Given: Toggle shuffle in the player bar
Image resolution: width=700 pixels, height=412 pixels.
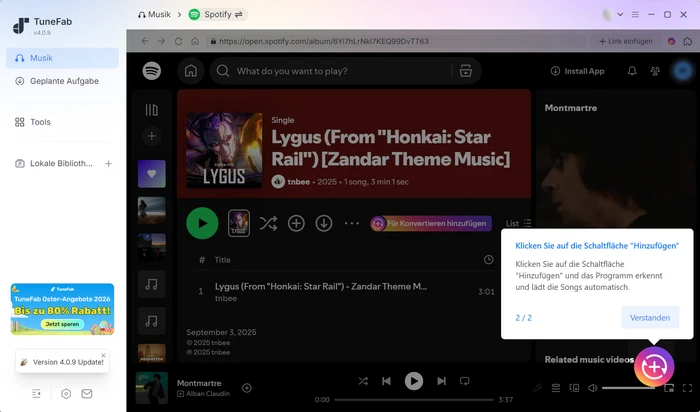Looking at the screenshot, I should pyautogui.click(x=363, y=381).
